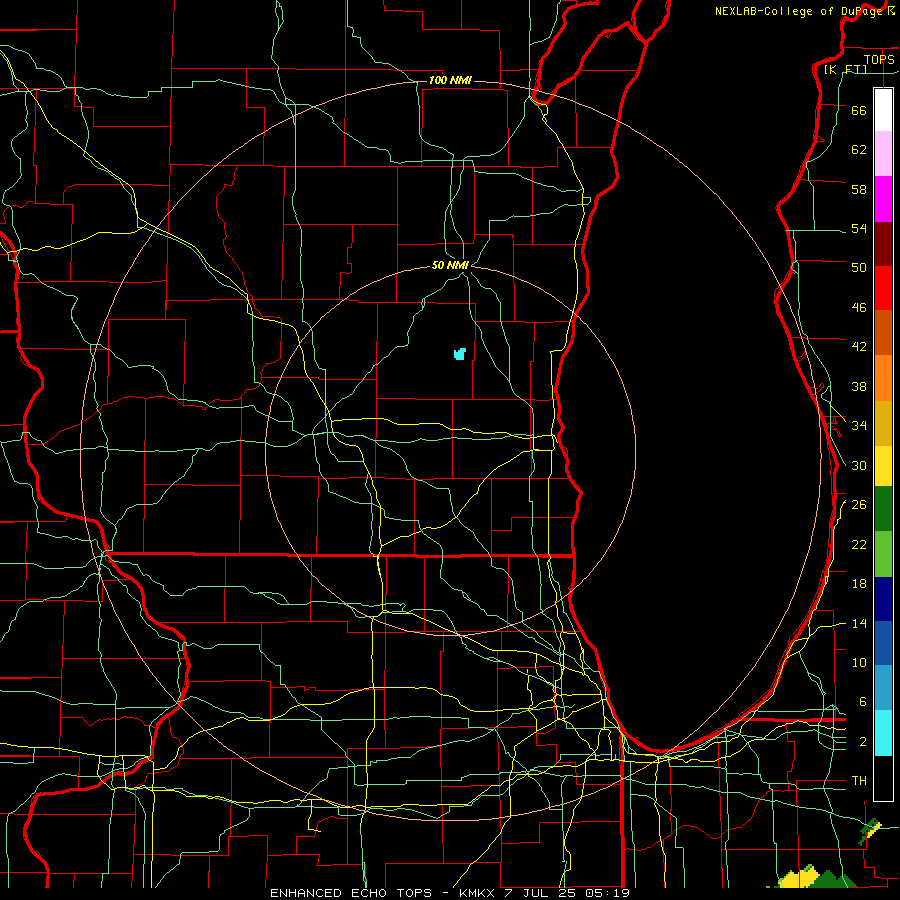Click the "58" legend value
Image resolution: width=900 pixels, height=900 pixels.
point(859,189)
